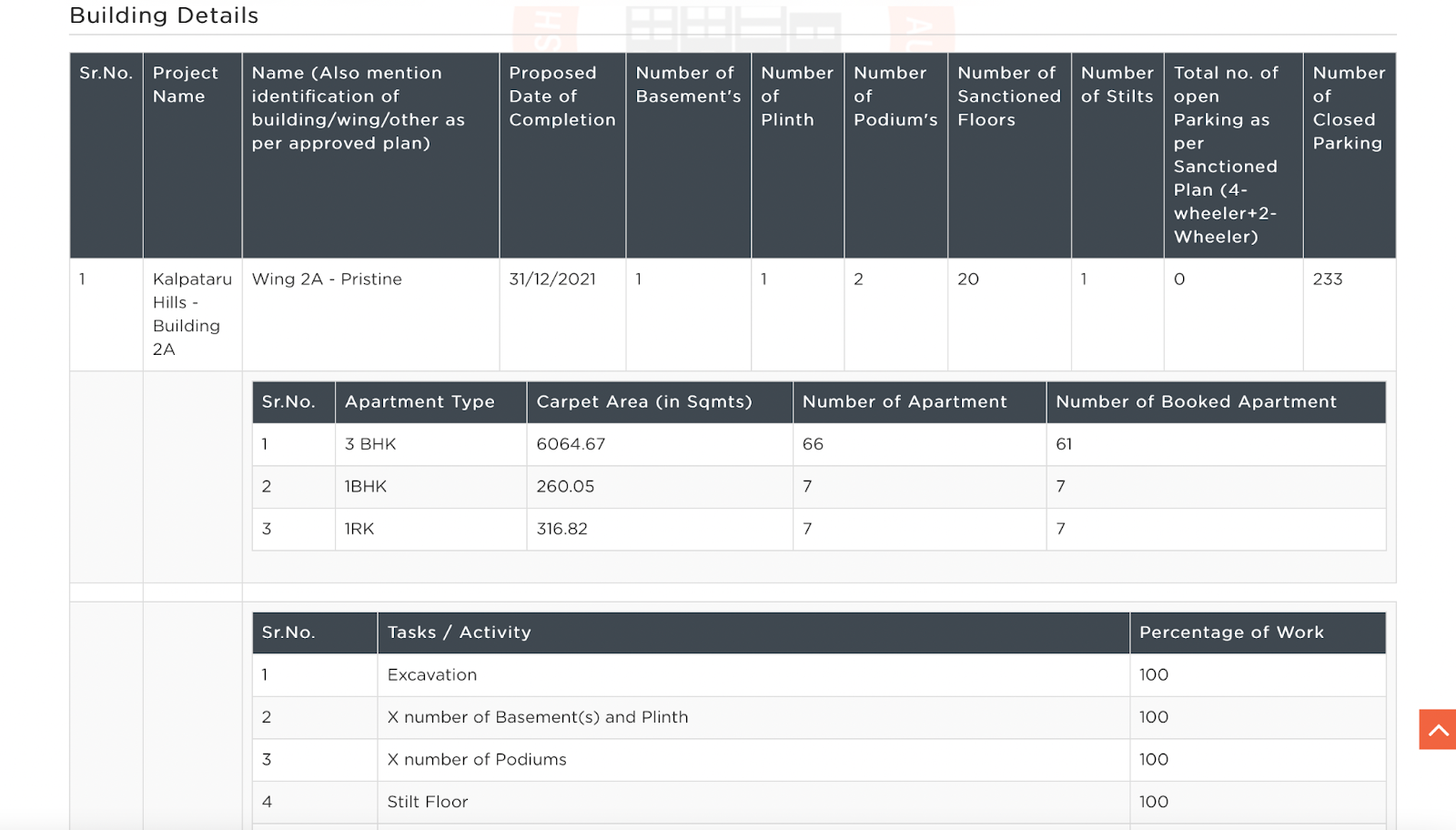
Task: Click the 1BHK apartment type cell
Action: pyautogui.click(x=430, y=487)
